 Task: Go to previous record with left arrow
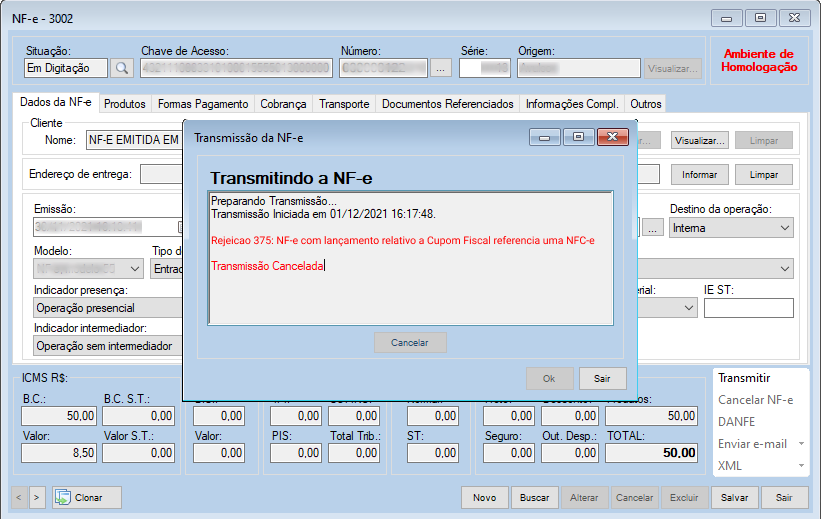point(20,497)
